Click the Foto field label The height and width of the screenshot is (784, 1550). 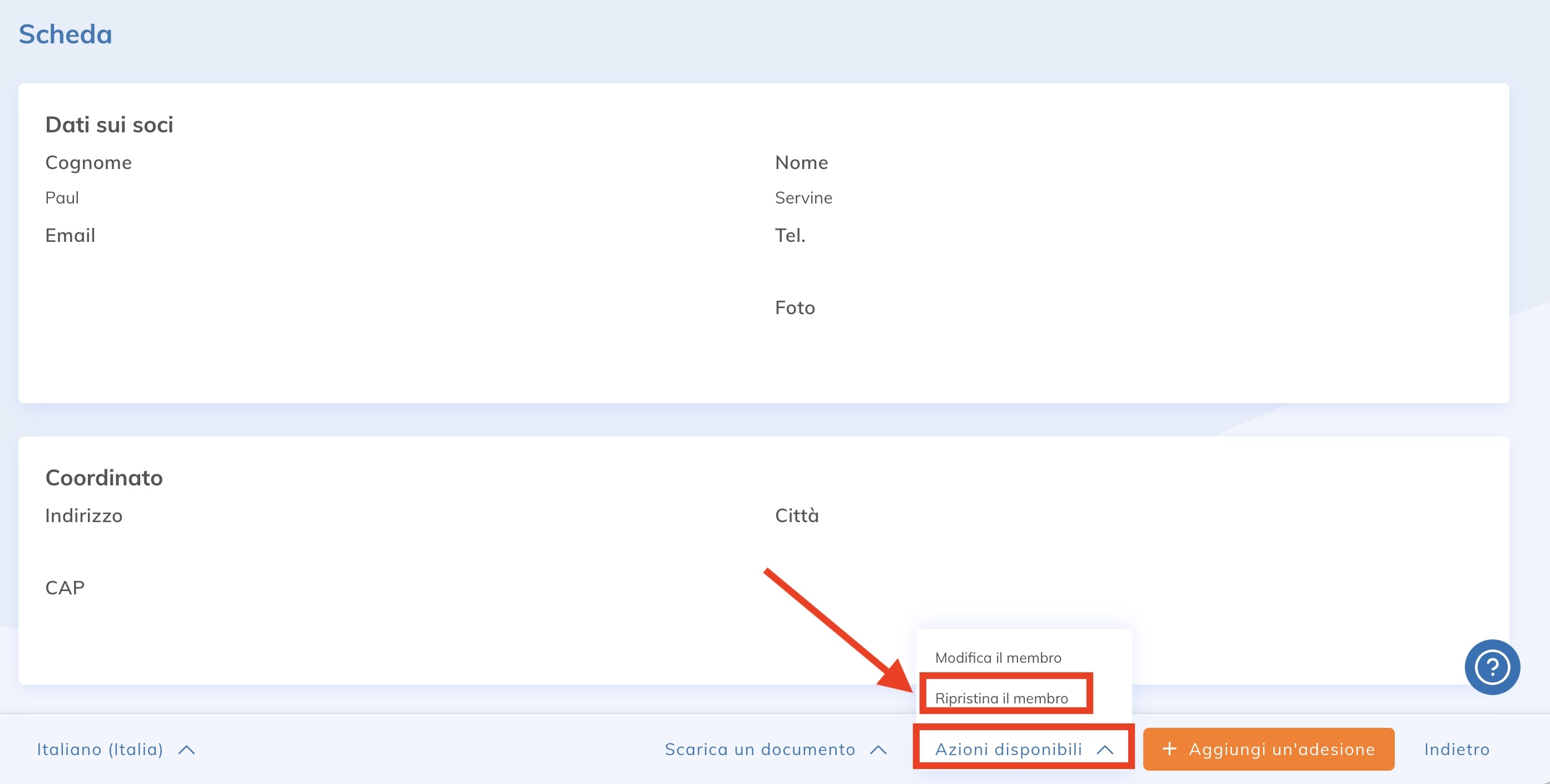click(794, 308)
